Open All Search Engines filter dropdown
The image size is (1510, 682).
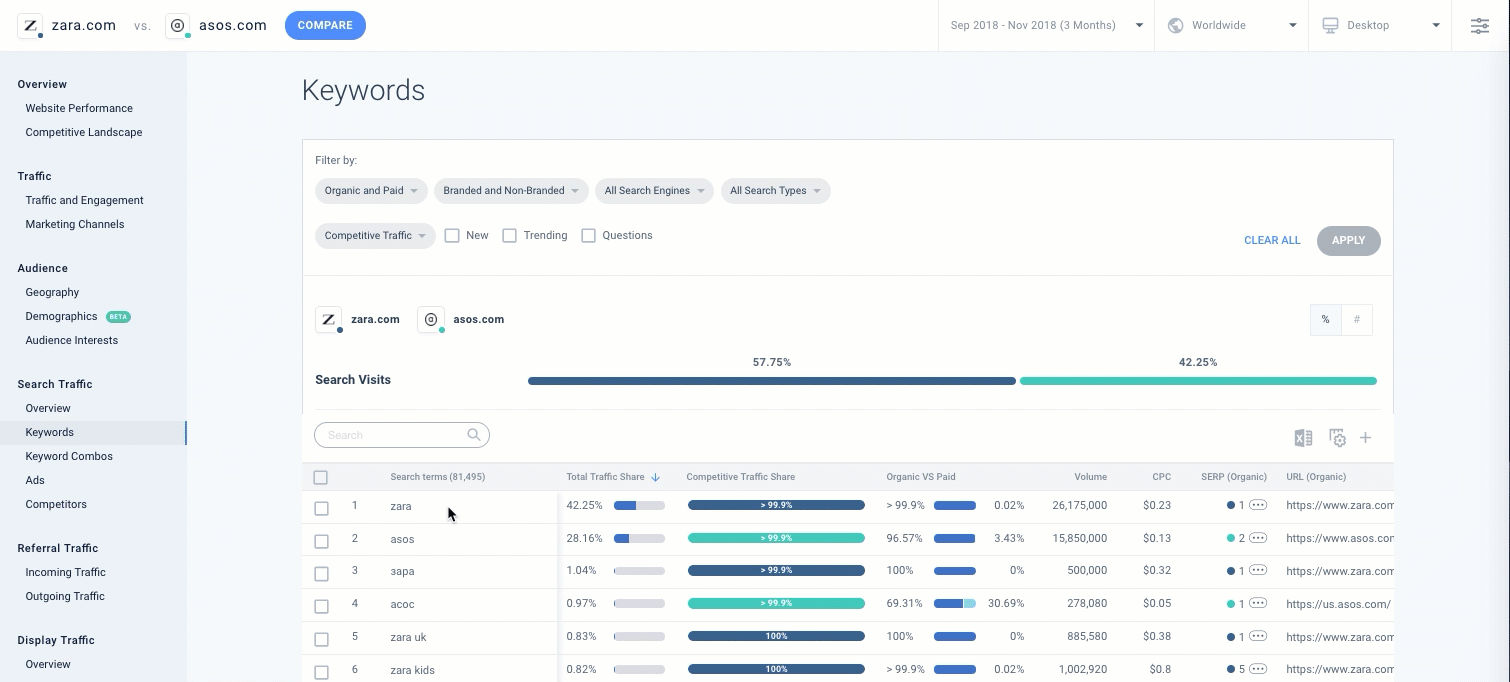pos(654,191)
